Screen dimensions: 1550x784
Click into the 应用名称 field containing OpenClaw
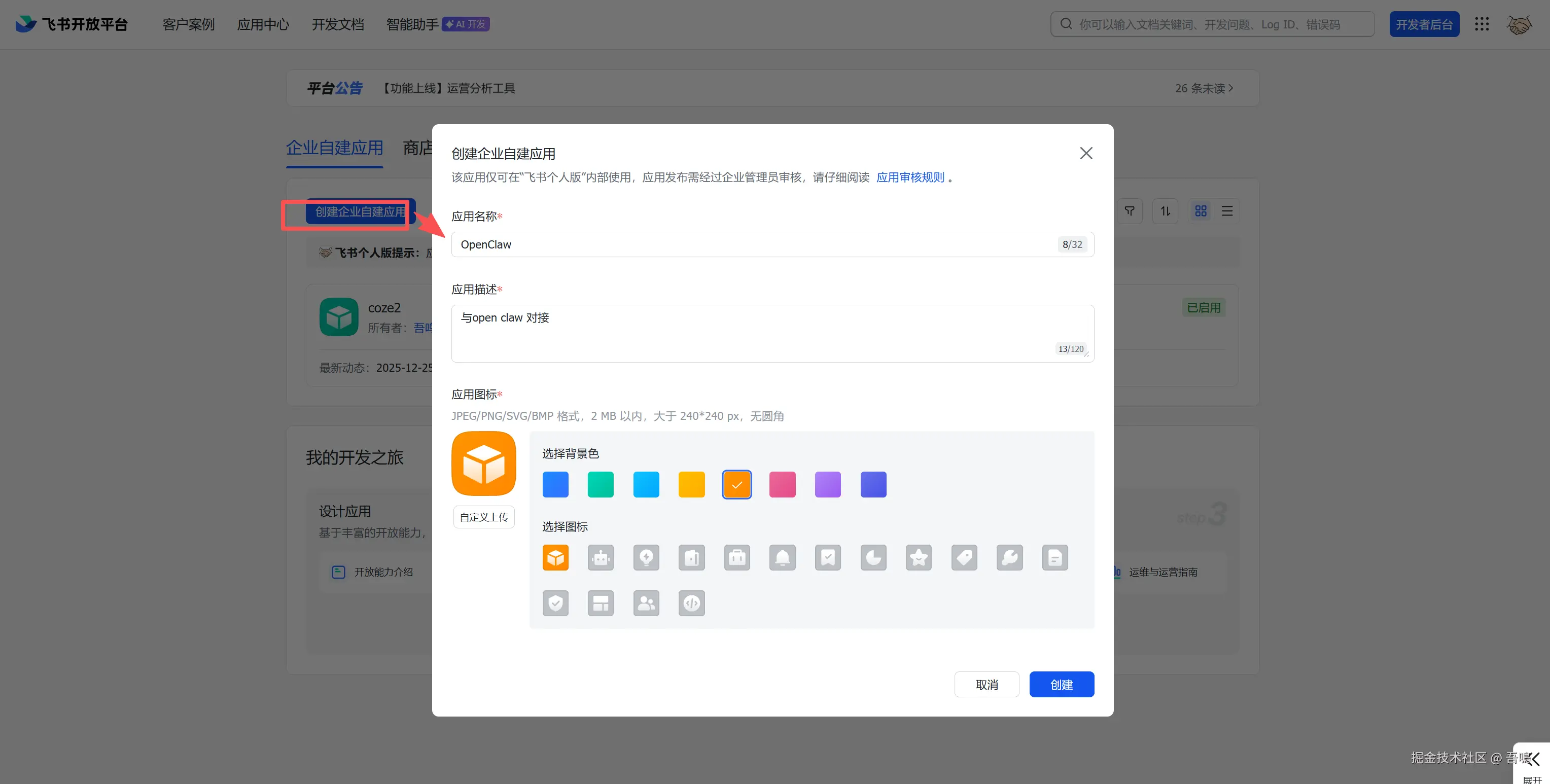click(x=752, y=245)
